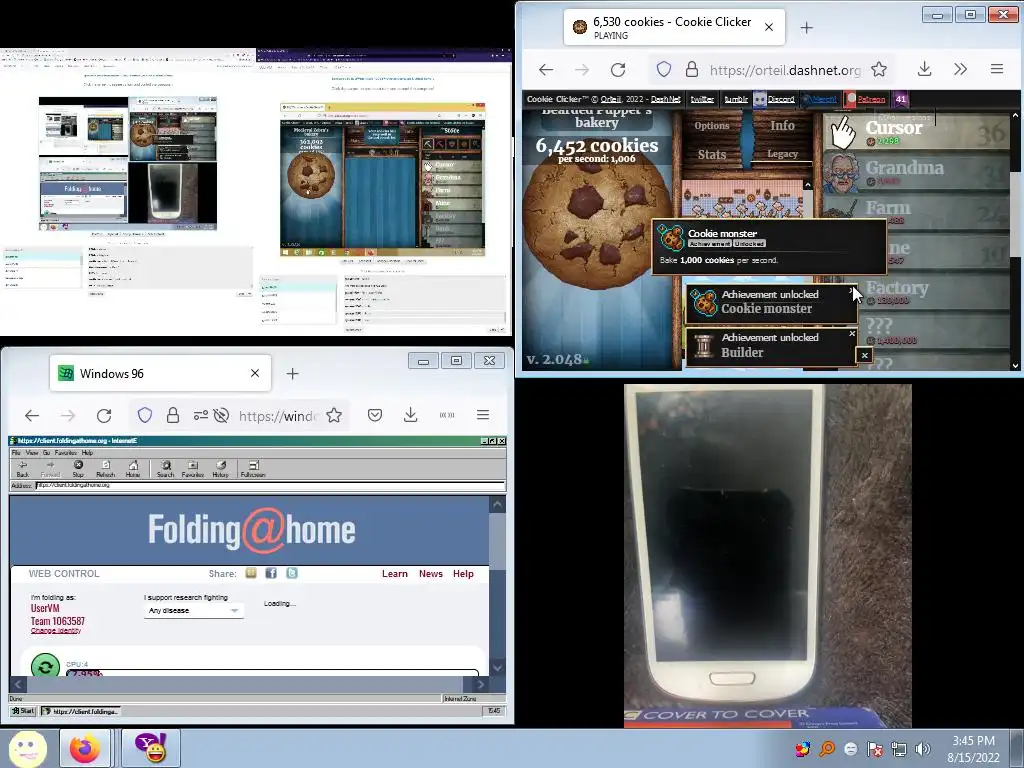1024x768 pixels.
Task: Save Windows 96 page to Pocket
Action: pyautogui.click(x=375, y=415)
